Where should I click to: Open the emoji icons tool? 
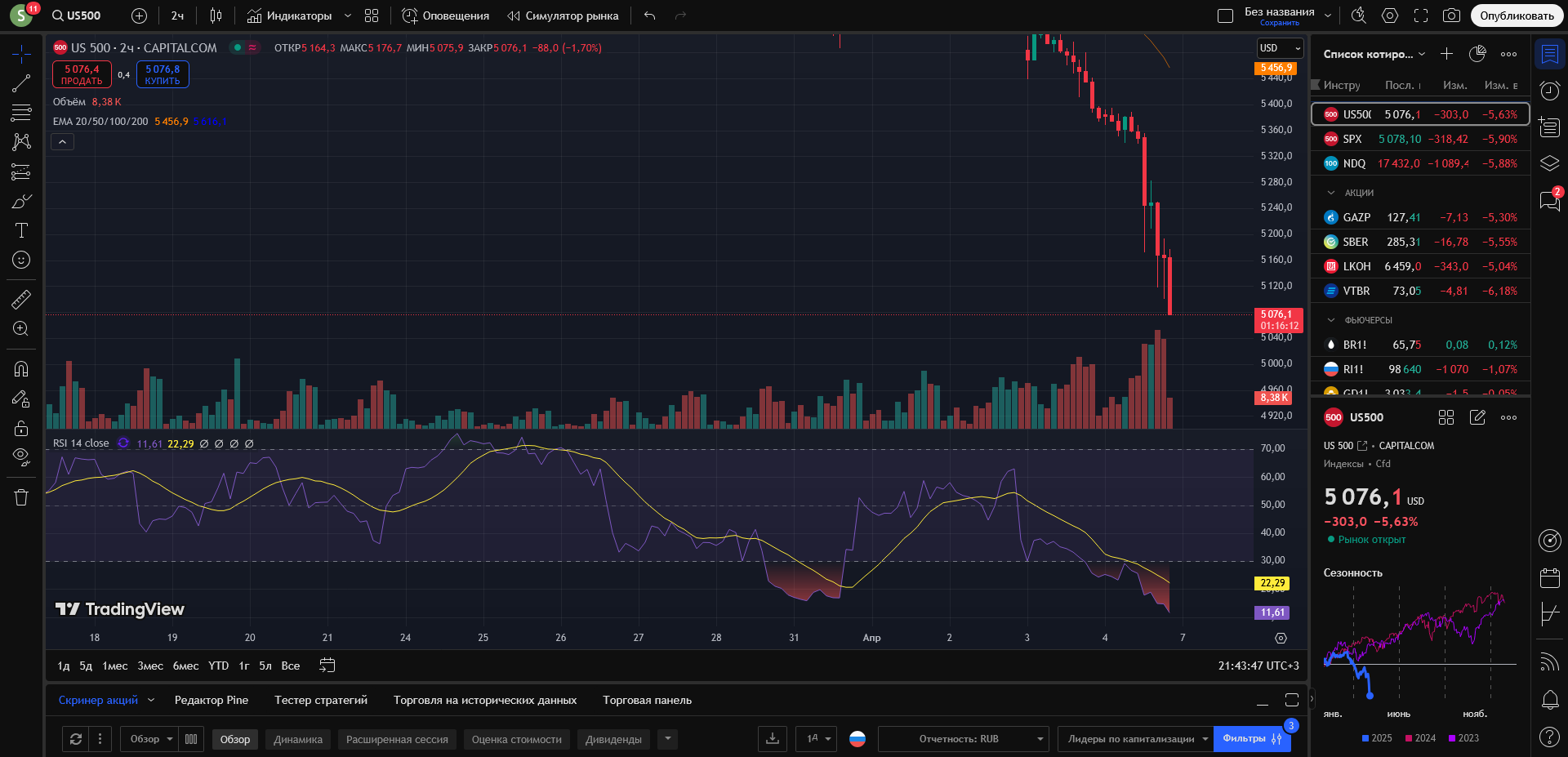[21, 260]
